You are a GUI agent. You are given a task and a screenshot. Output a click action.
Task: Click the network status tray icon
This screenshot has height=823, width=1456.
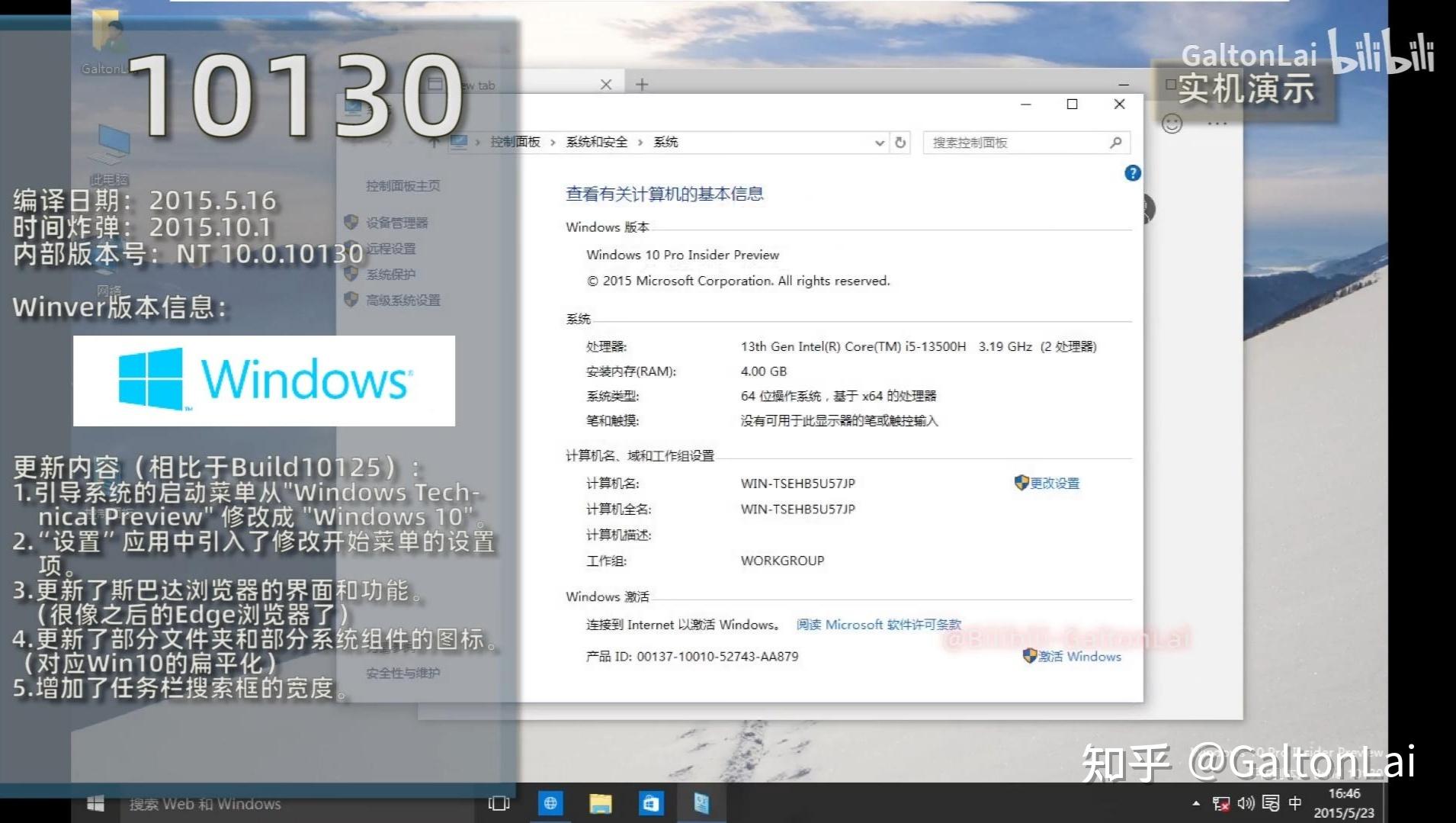pyautogui.click(x=1221, y=803)
